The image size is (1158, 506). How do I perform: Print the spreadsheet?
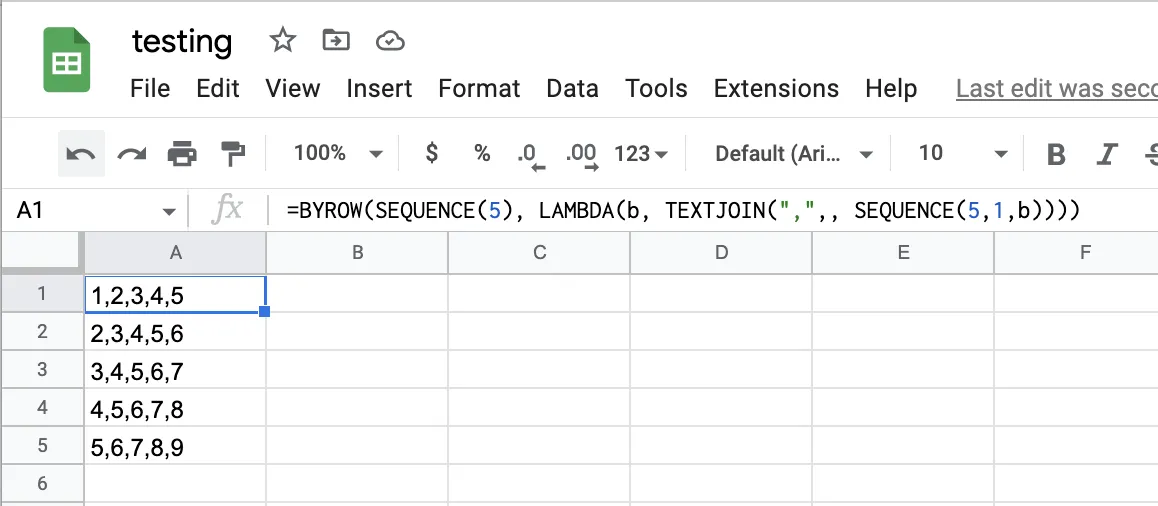click(x=182, y=154)
